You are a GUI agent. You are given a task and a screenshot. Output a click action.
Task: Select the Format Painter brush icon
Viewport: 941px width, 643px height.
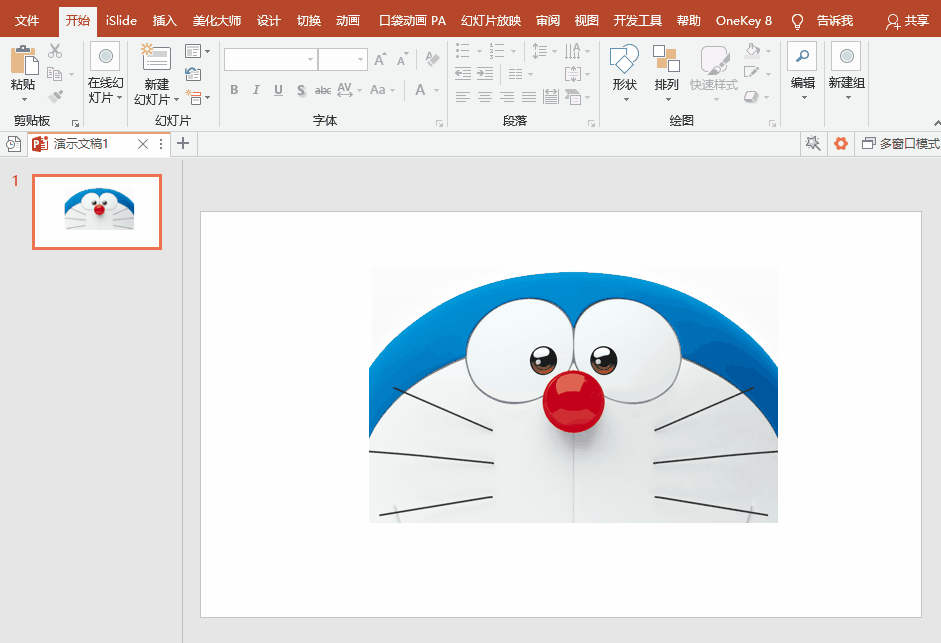(x=55, y=96)
